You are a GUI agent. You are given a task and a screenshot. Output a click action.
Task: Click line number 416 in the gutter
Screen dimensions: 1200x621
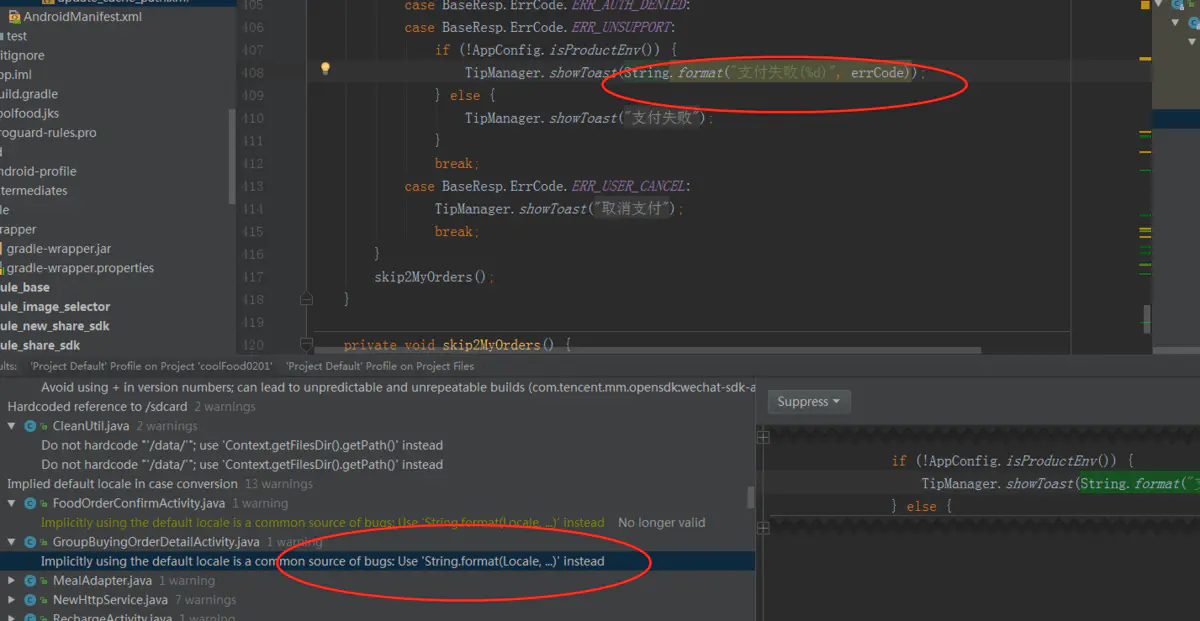pyautogui.click(x=253, y=254)
